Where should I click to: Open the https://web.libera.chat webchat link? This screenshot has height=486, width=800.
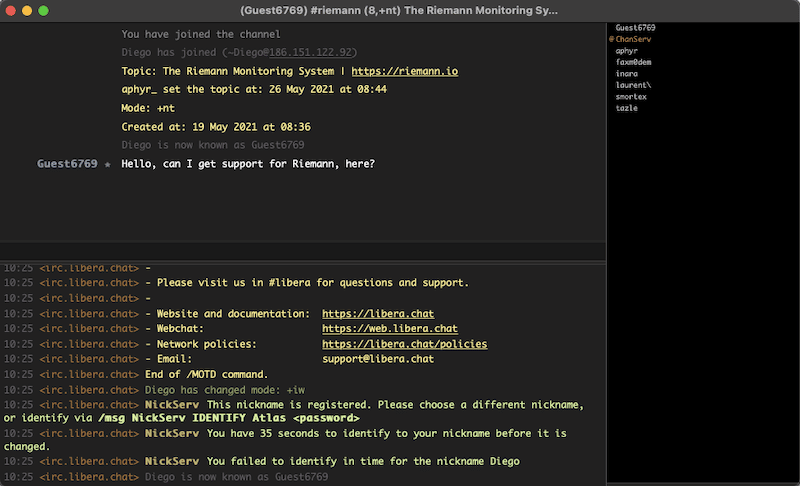[390, 328]
